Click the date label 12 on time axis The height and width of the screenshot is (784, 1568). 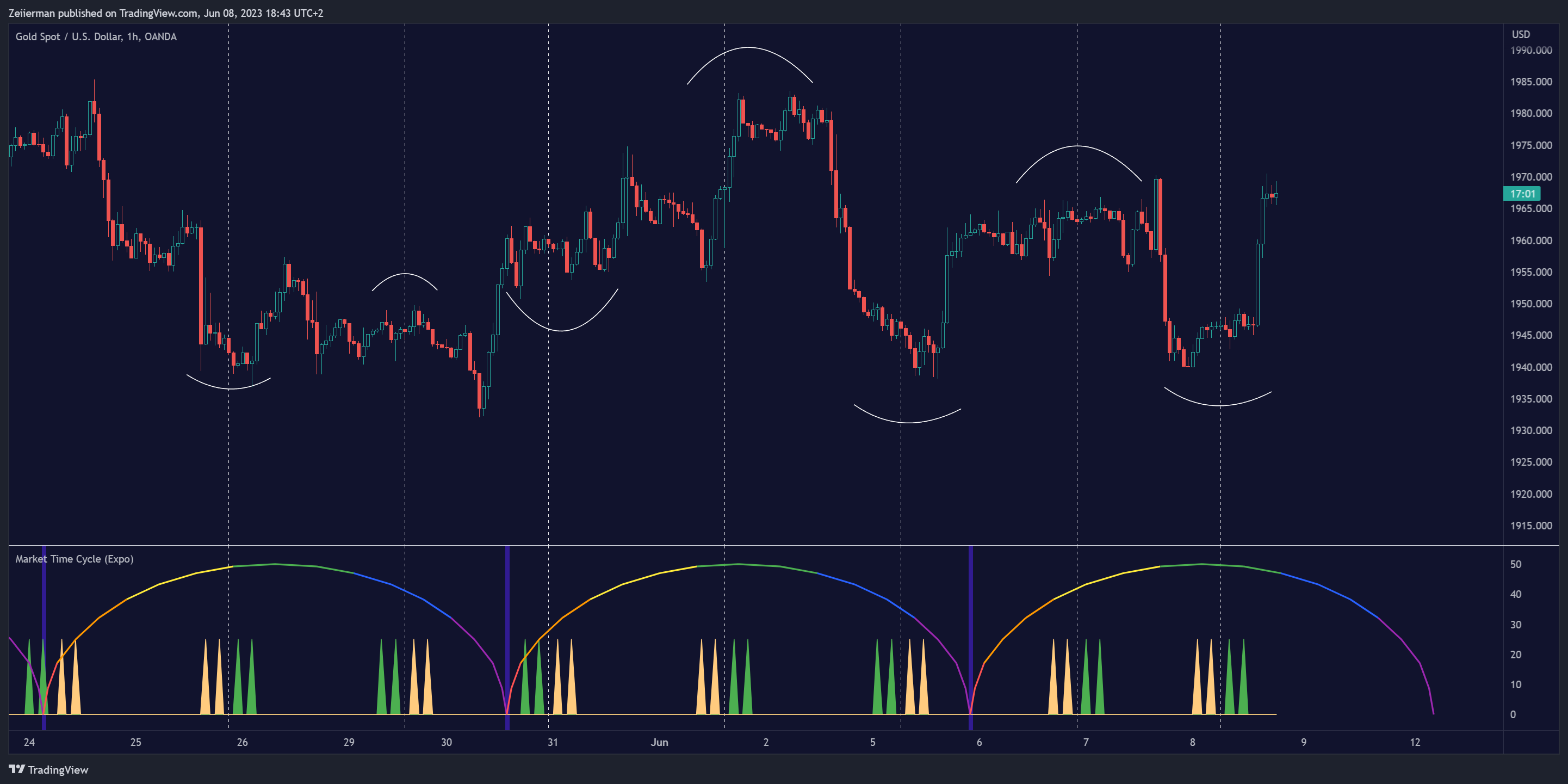[x=1415, y=742]
